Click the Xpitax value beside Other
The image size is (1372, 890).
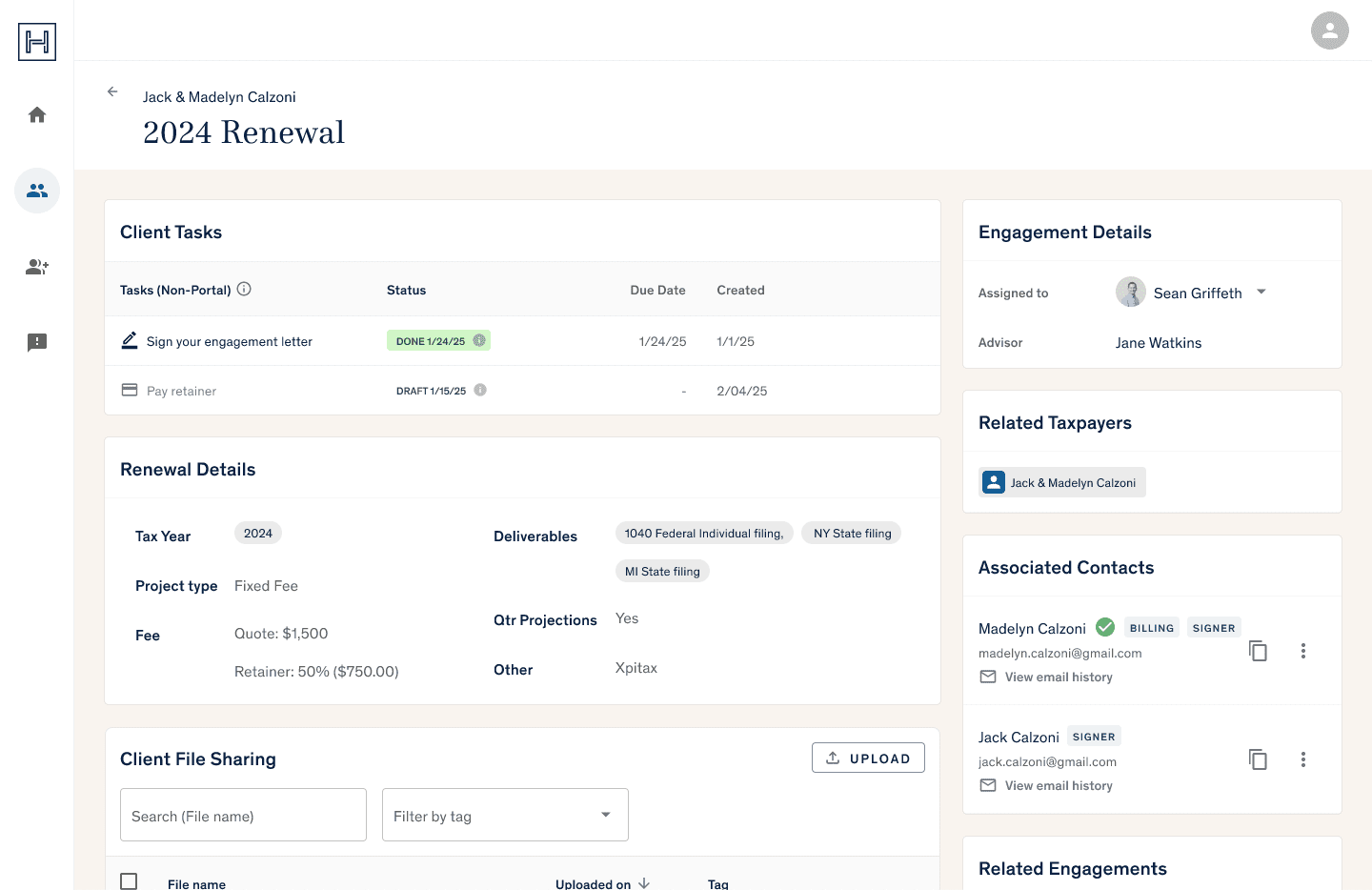(636, 667)
